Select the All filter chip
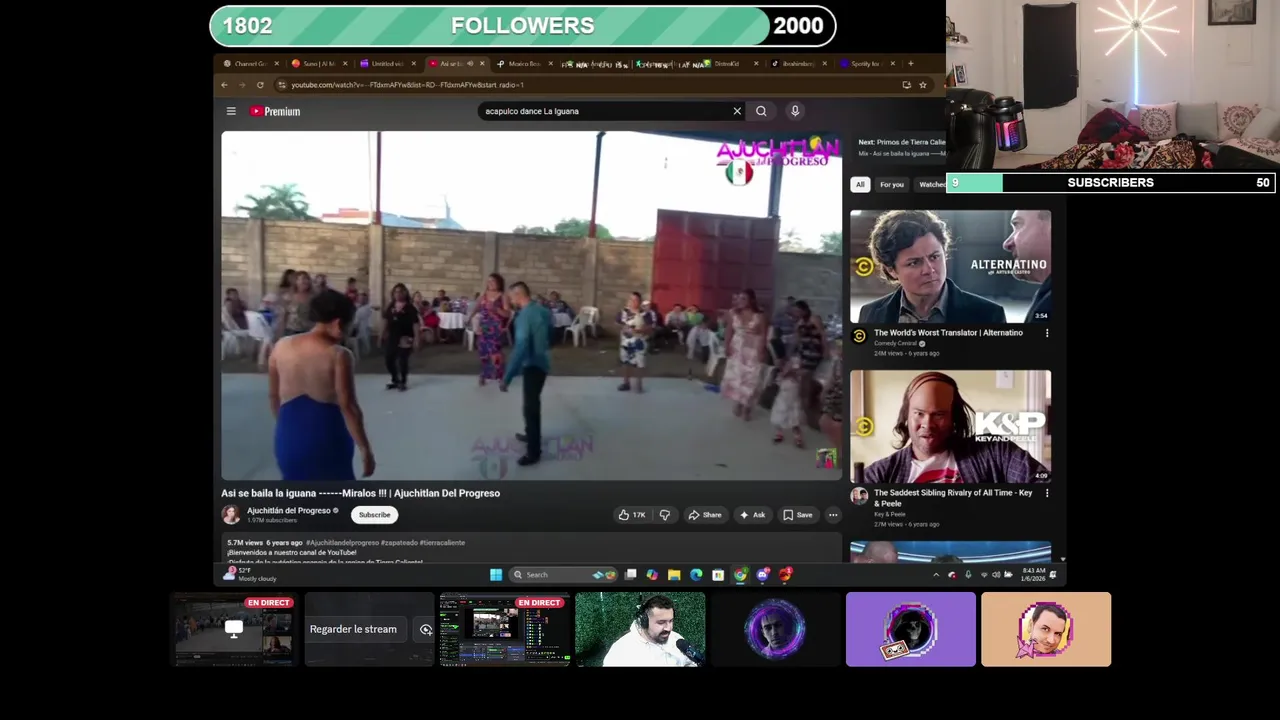The width and height of the screenshot is (1280, 720). click(860, 184)
